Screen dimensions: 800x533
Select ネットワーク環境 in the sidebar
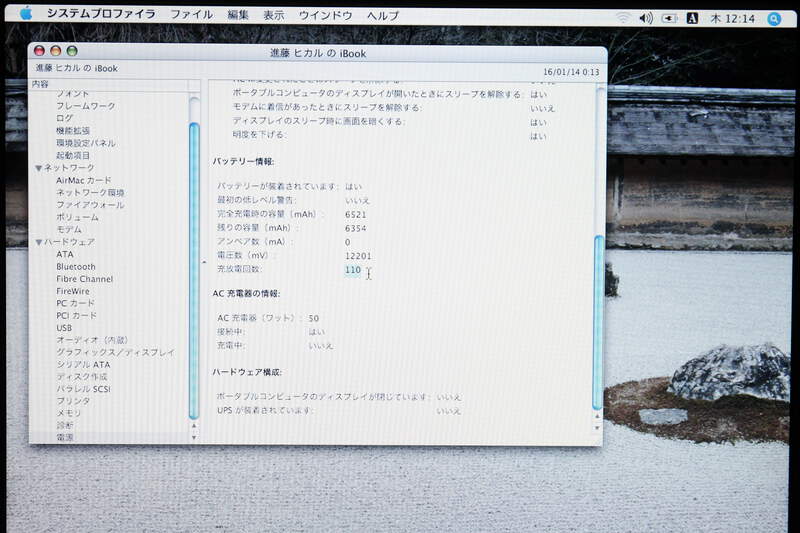pyautogui.click(x=90, y=192)
